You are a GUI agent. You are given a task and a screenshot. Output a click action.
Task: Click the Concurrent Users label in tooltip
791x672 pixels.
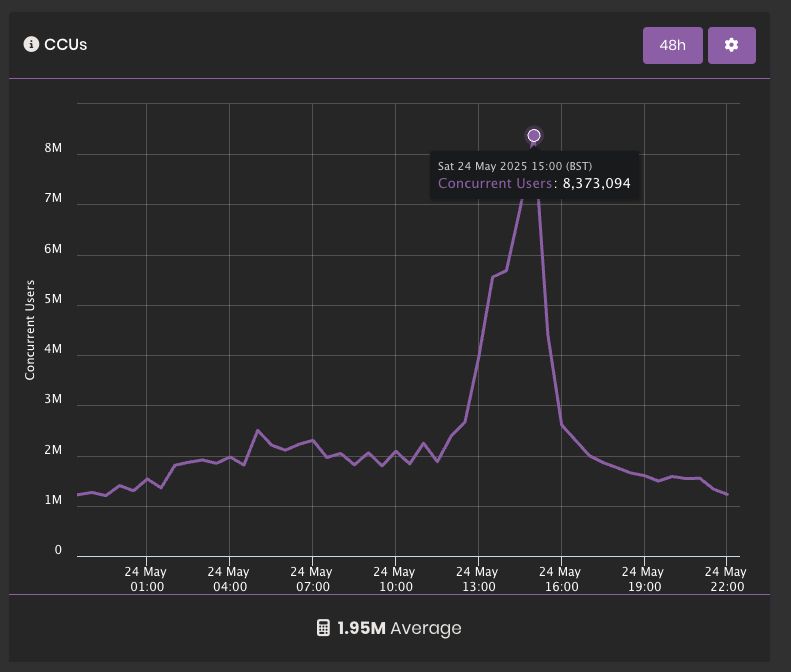coord(495,183)
